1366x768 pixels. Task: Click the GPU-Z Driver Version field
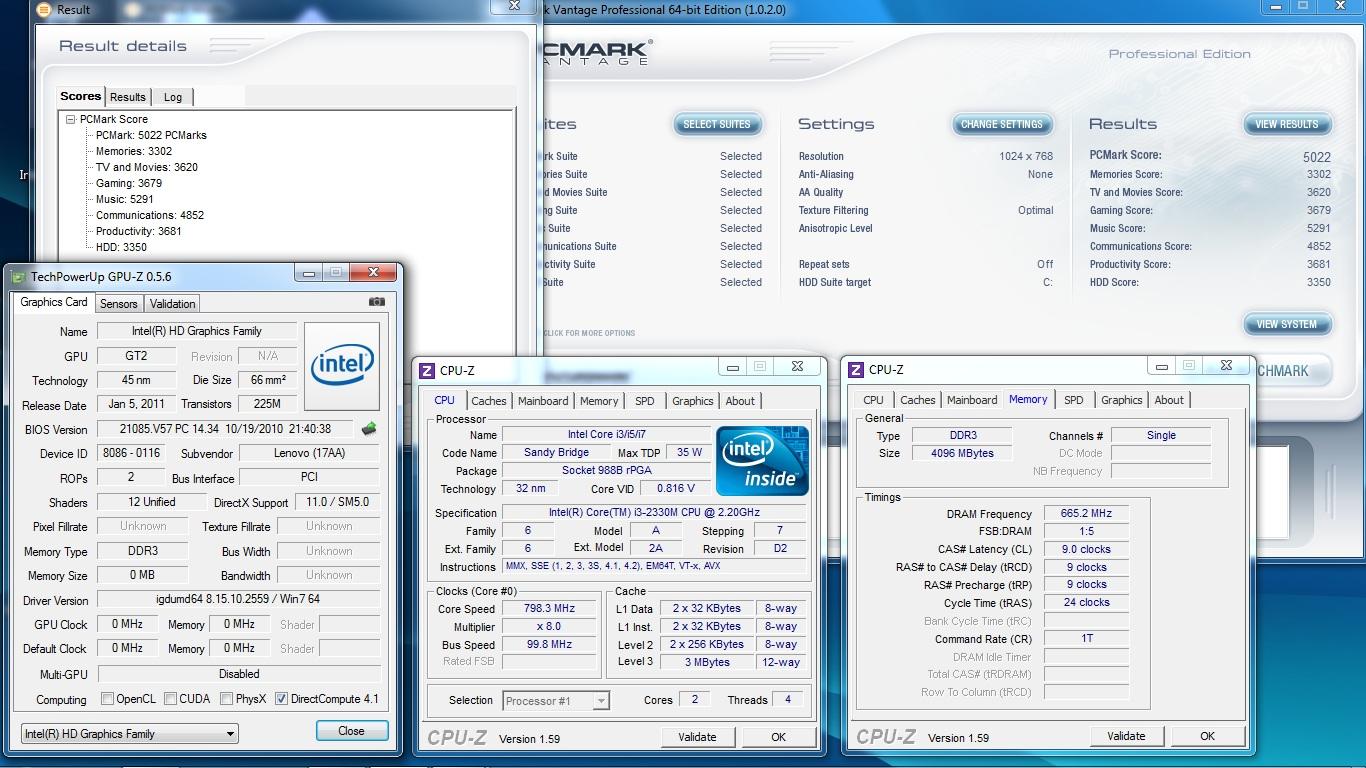click(x=238, y=599)
